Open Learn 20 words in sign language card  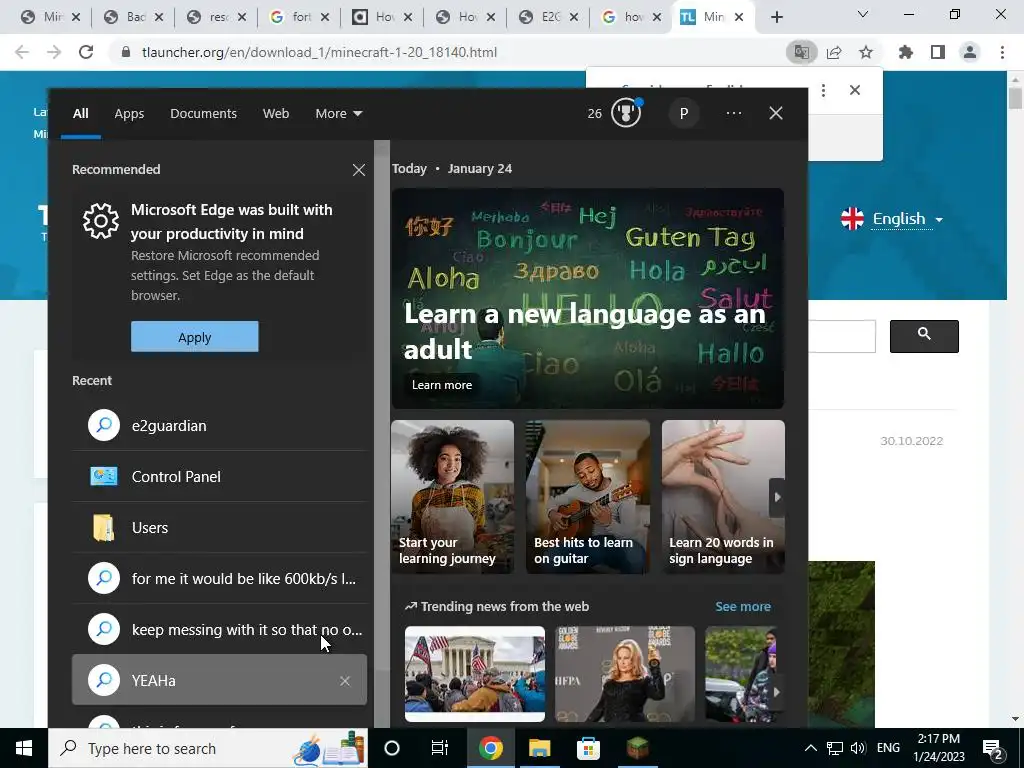coord(723,497)
